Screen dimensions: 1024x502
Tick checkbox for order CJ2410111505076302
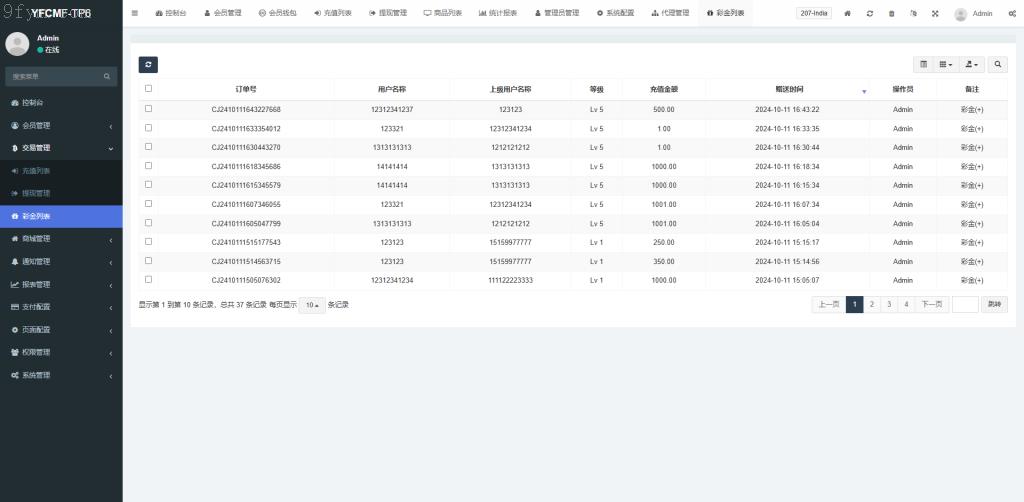[x=149, y=280]
